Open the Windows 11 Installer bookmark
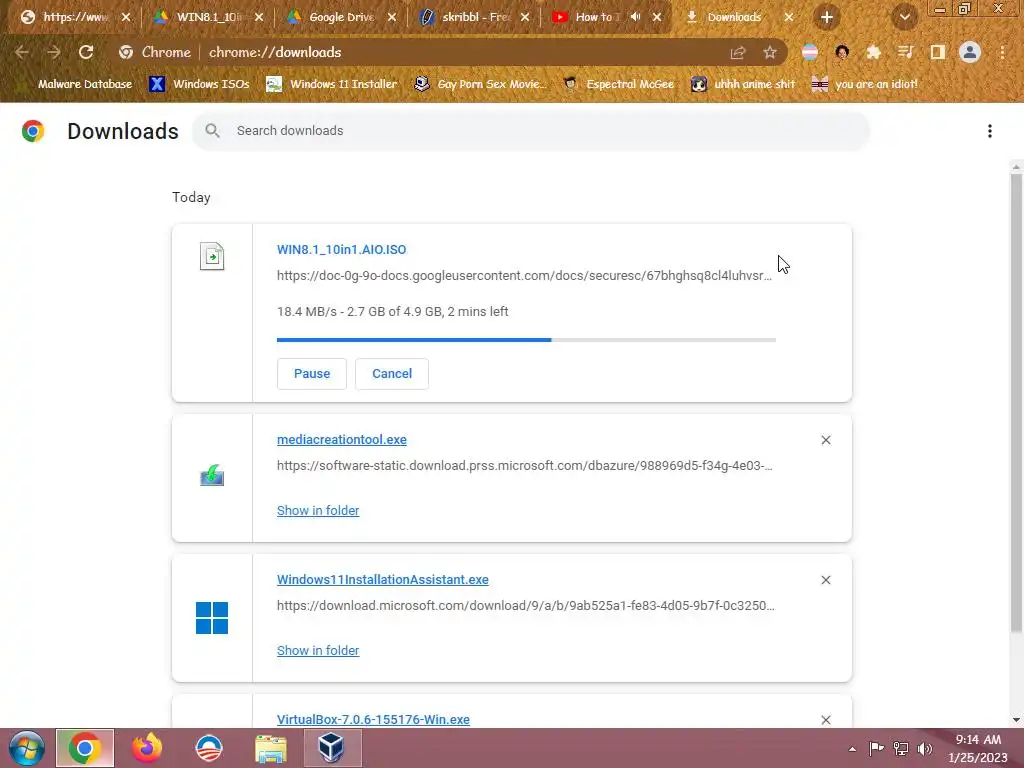 pos(332,84)
